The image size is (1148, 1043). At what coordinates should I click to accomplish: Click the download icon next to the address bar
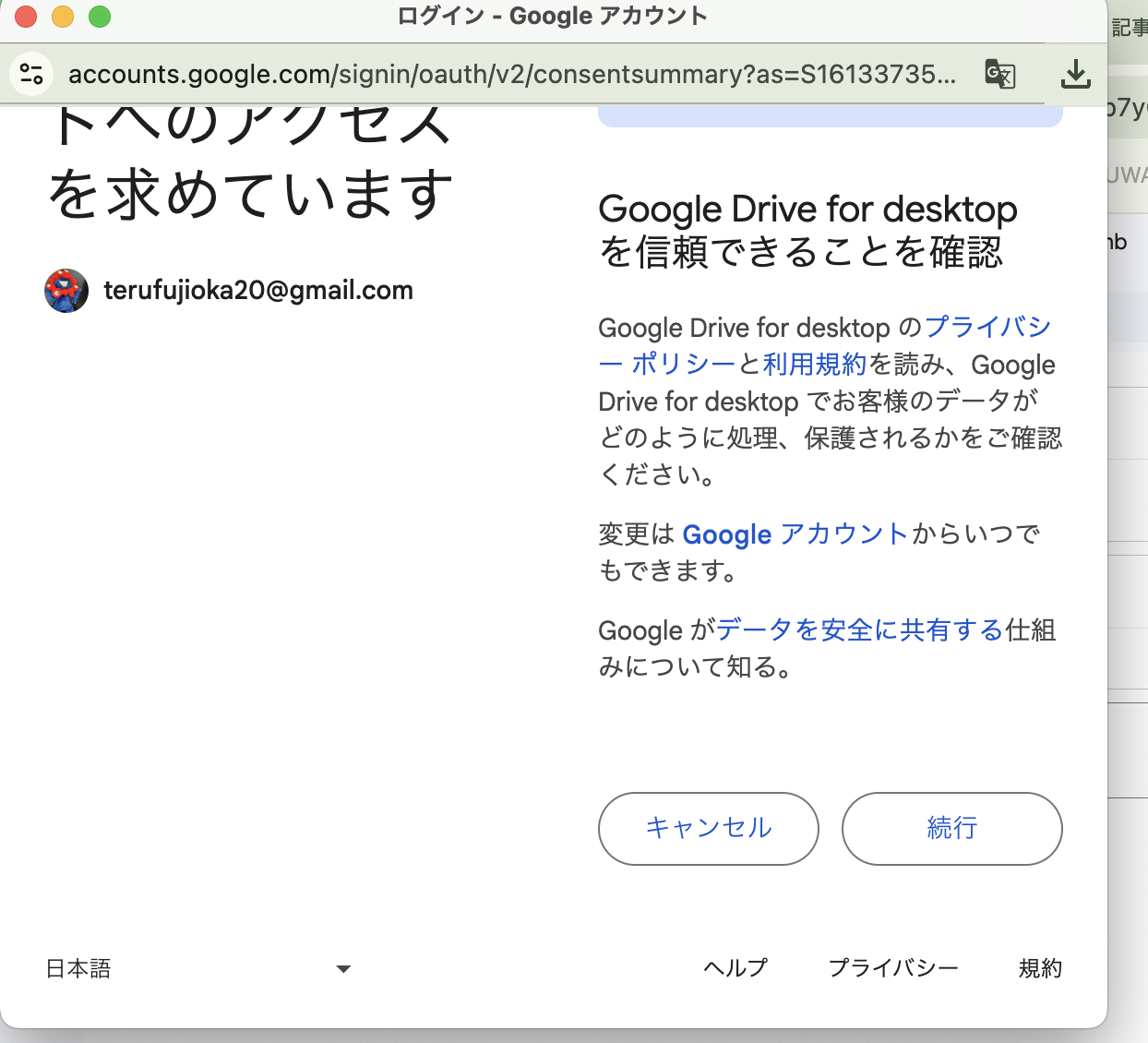tap(1075, 74)
